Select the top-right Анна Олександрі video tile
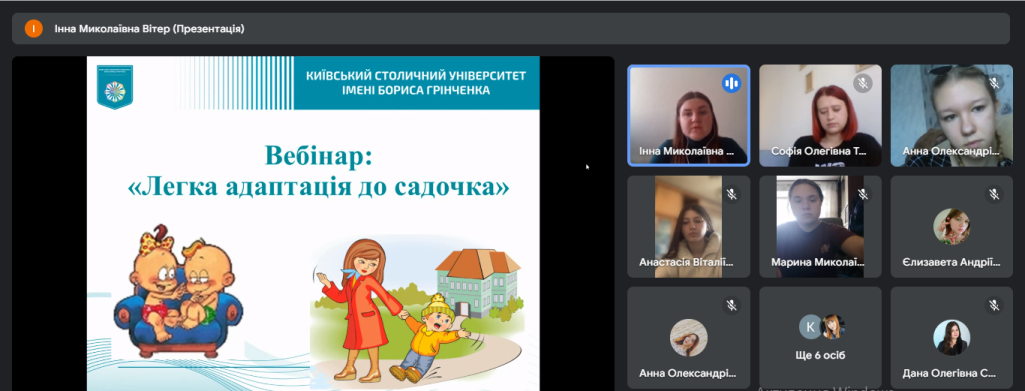 pyautogui.click(x=952, y=116)
